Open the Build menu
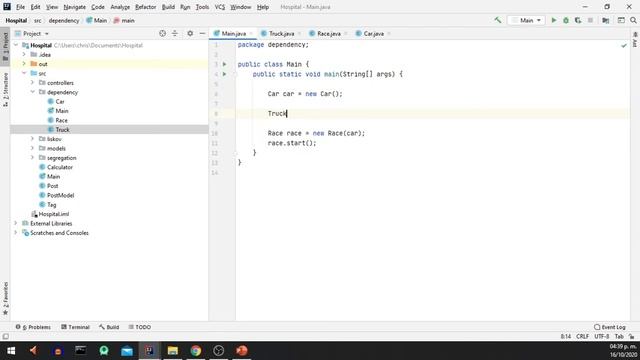The image size is (640, 360). point(168,7)
